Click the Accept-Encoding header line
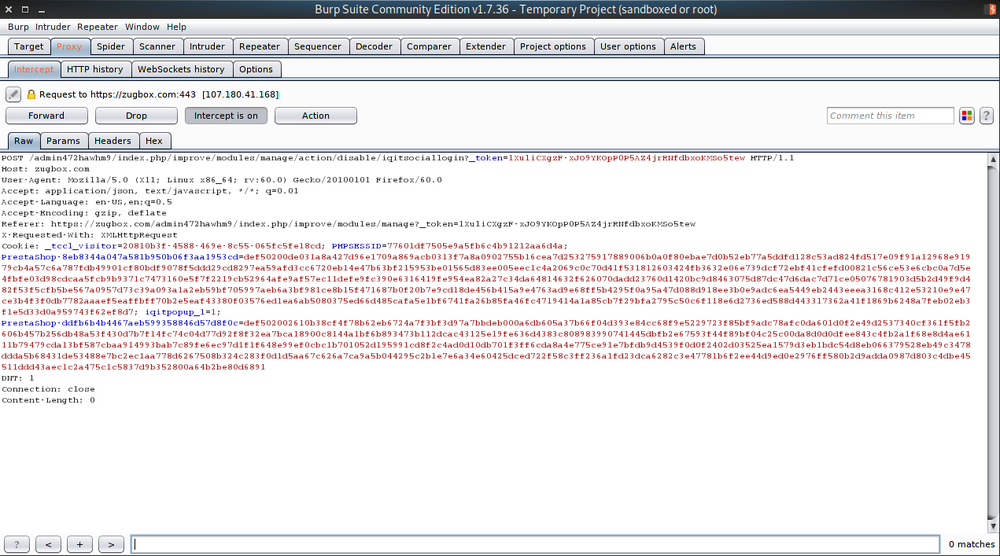The height and width of the screenshot is (556, 1000). pos(84,213)
